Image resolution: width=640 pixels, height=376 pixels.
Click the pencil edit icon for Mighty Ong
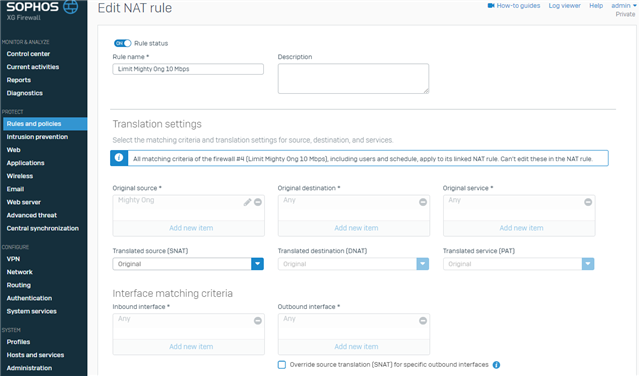(247, 202)
